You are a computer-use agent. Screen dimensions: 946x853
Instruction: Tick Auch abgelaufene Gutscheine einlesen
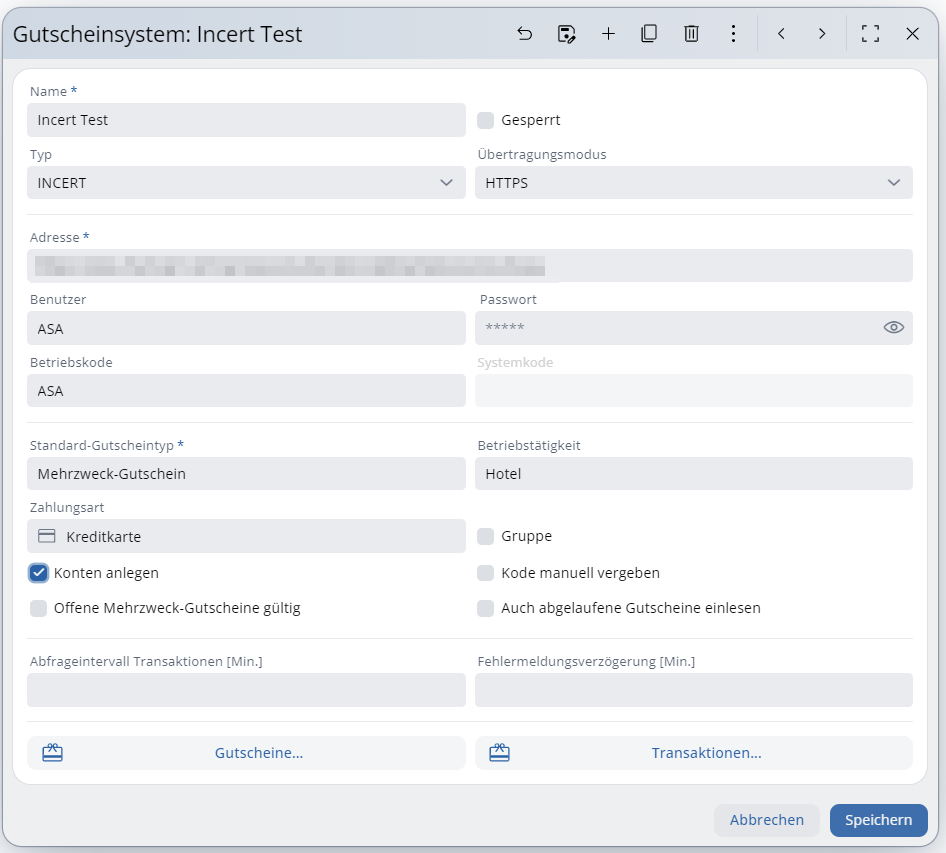(486, 608)
